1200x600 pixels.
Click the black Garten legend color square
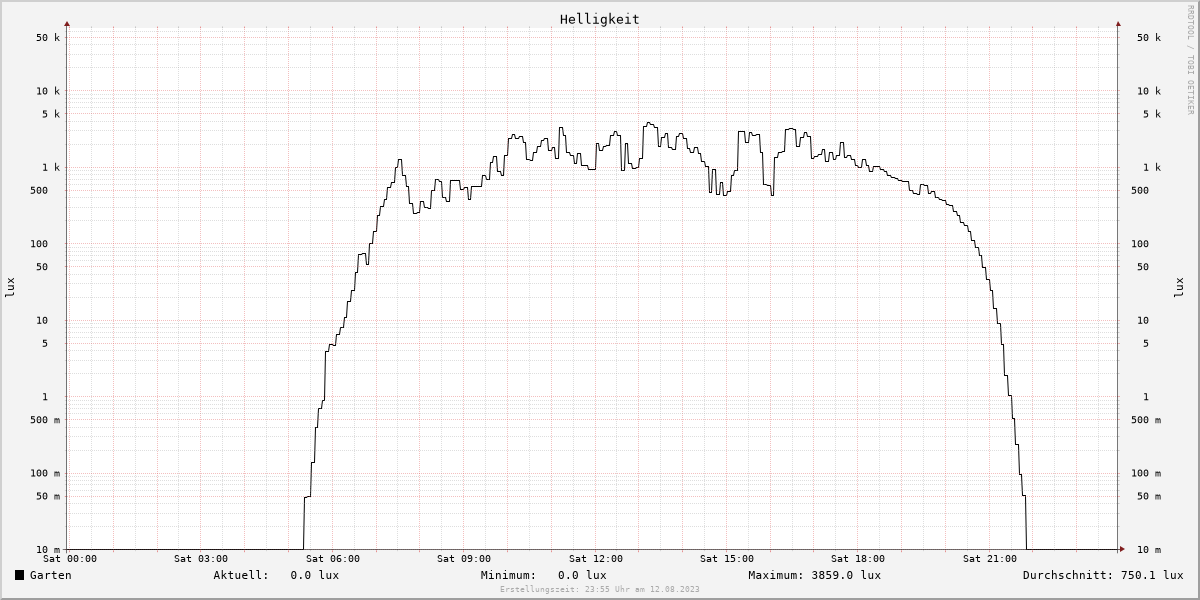coord(19,575)
